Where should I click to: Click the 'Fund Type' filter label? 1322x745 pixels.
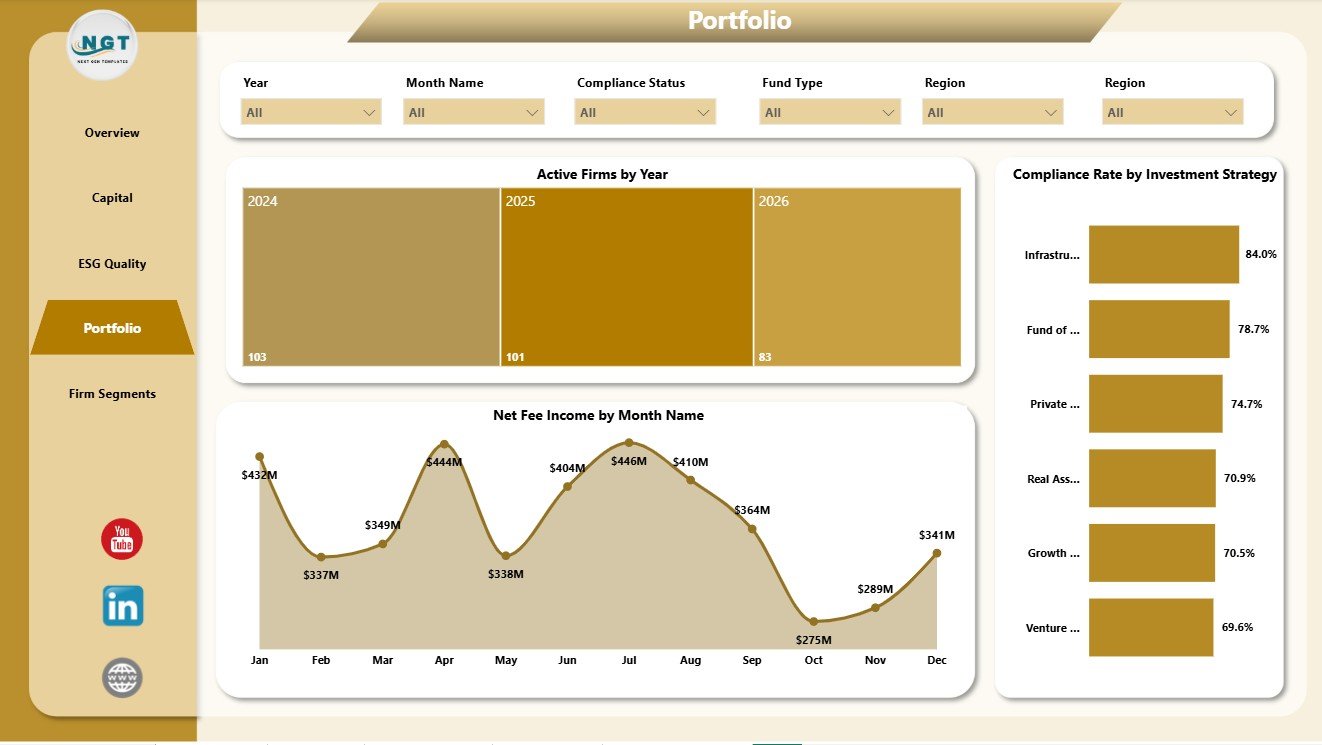tap(792, 83)
